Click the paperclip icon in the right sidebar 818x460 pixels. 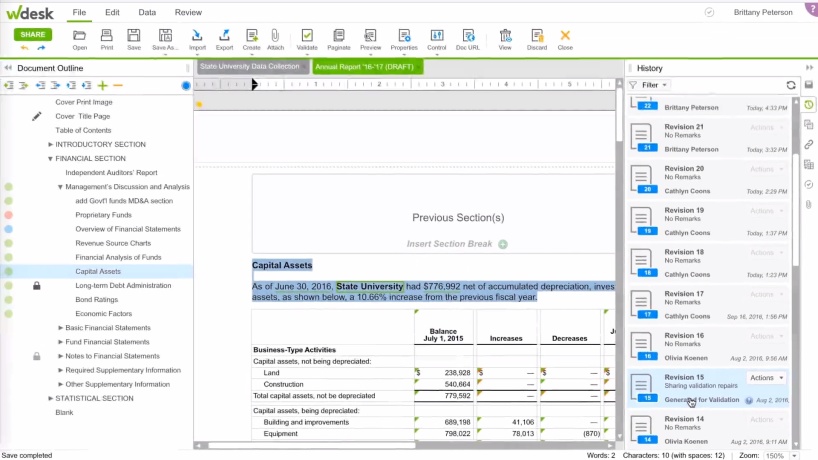(809, 204)
